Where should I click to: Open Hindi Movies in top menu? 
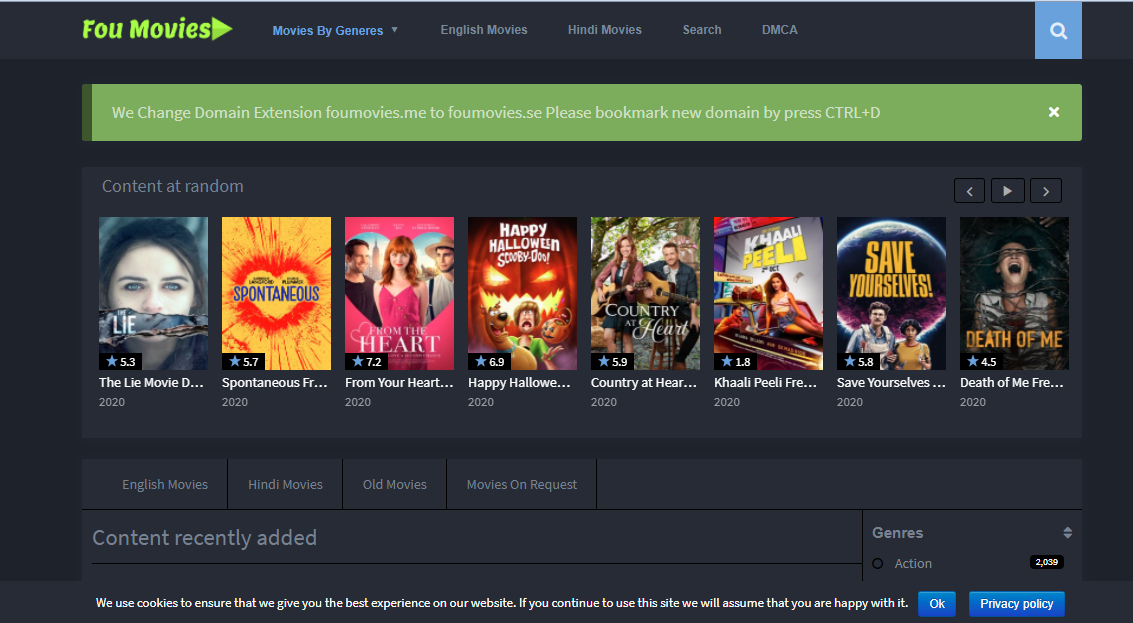pyautogui.click(x=605, y=30)
